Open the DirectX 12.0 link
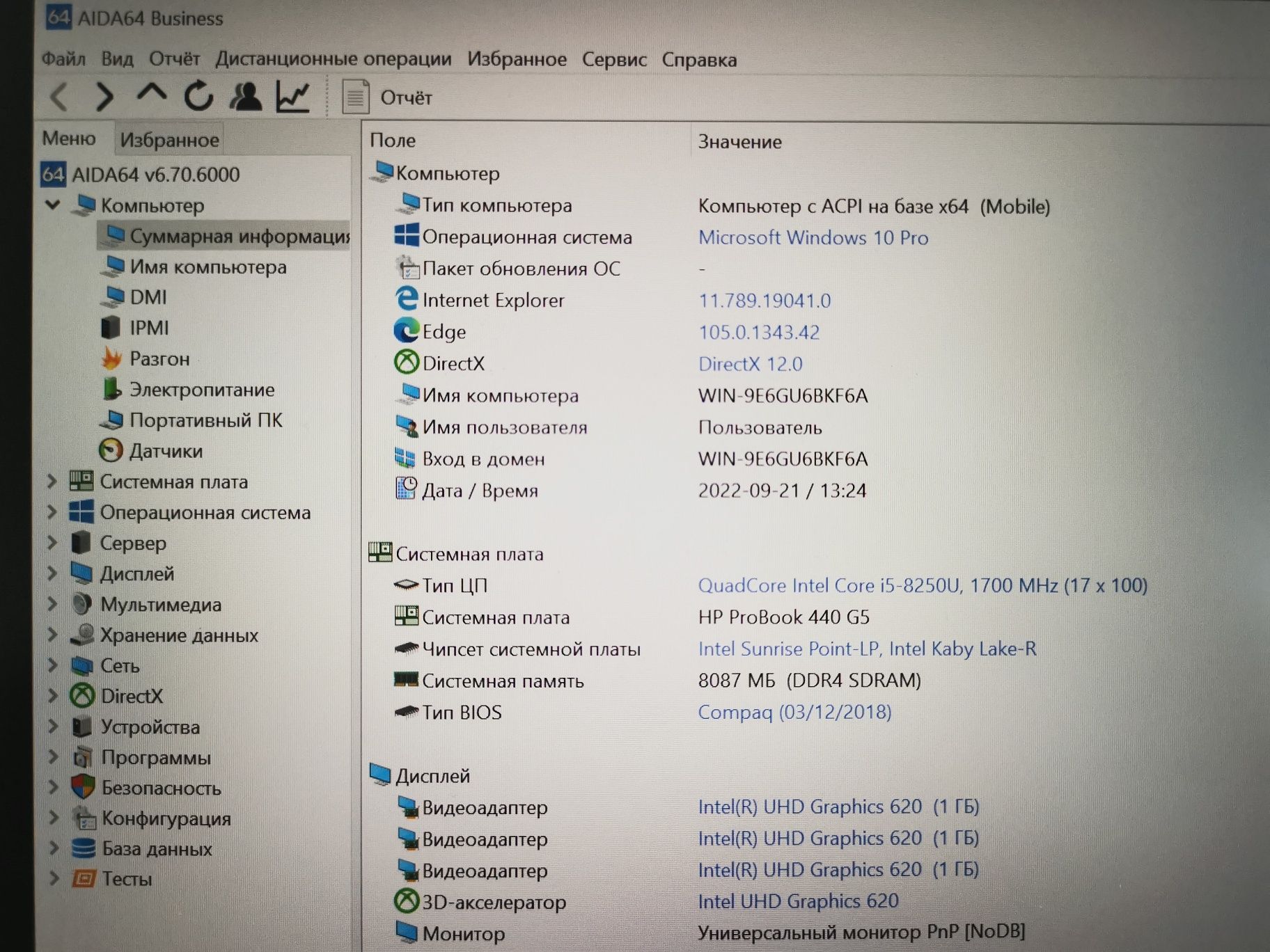Image resolution: width=1270 pixels, height=952 pixels. (751, 364)
